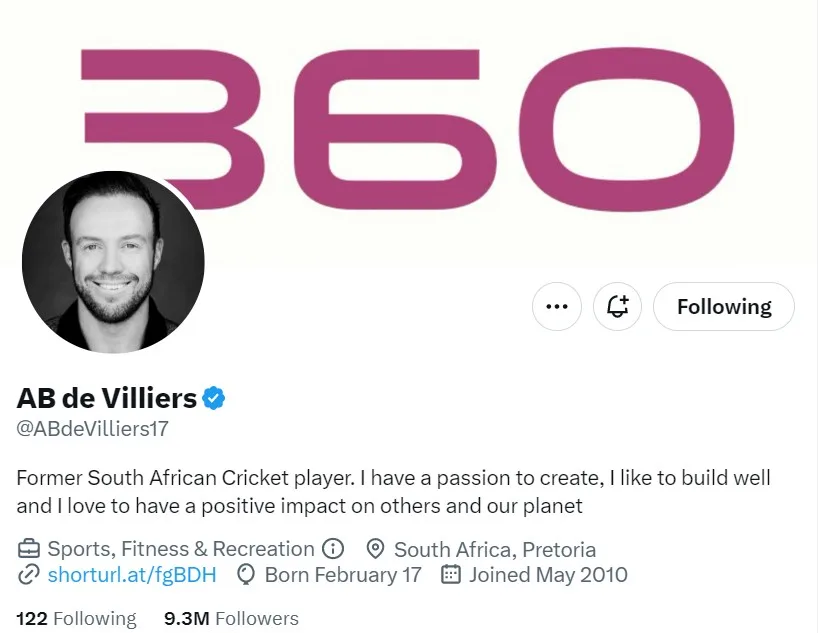Viewport: 820px width, 633px height.
Task: Click the info icon beside Sports, Fitness & Recreation
Action: [x=333, y=549]
